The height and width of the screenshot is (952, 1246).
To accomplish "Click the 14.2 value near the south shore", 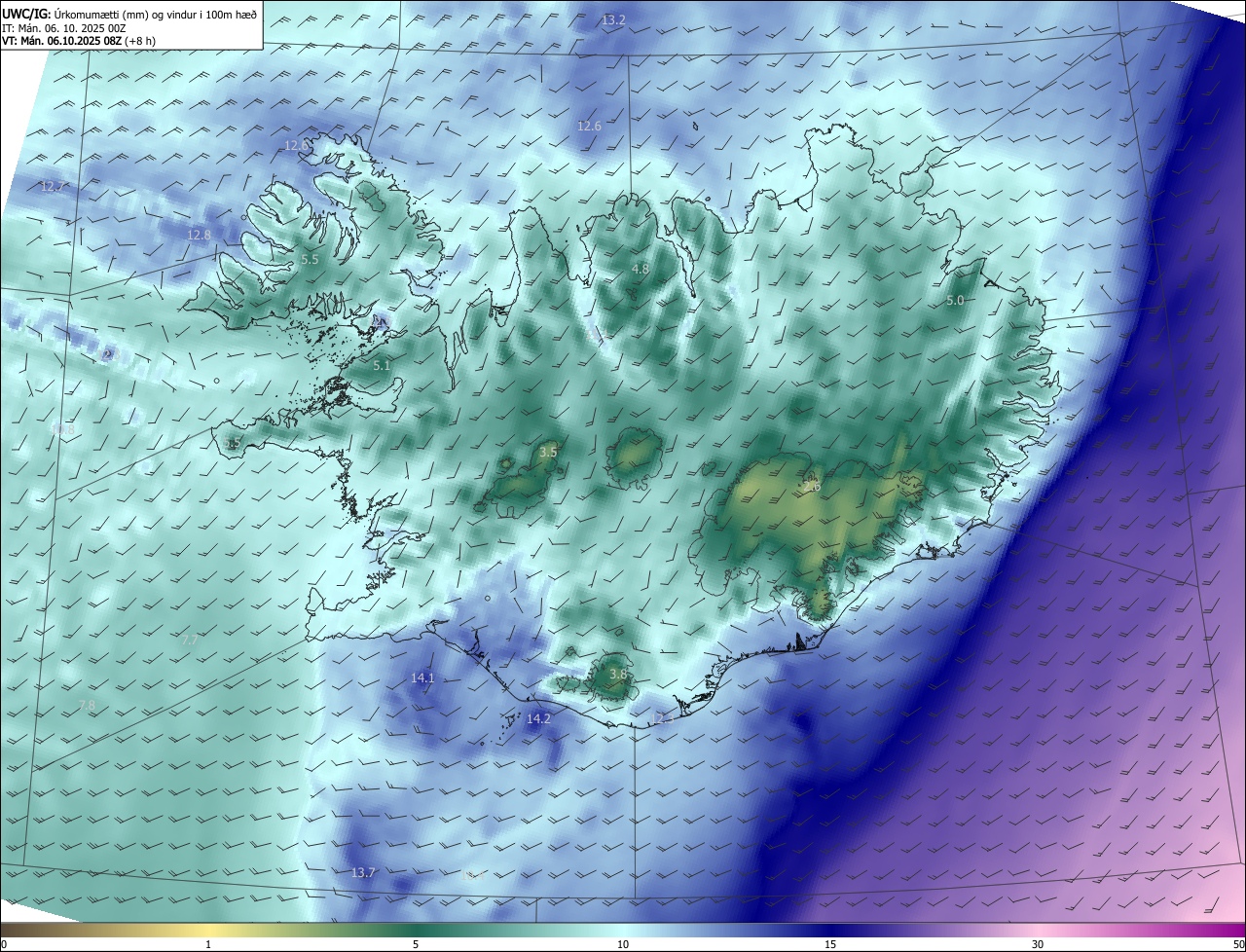I will point(538,718).
